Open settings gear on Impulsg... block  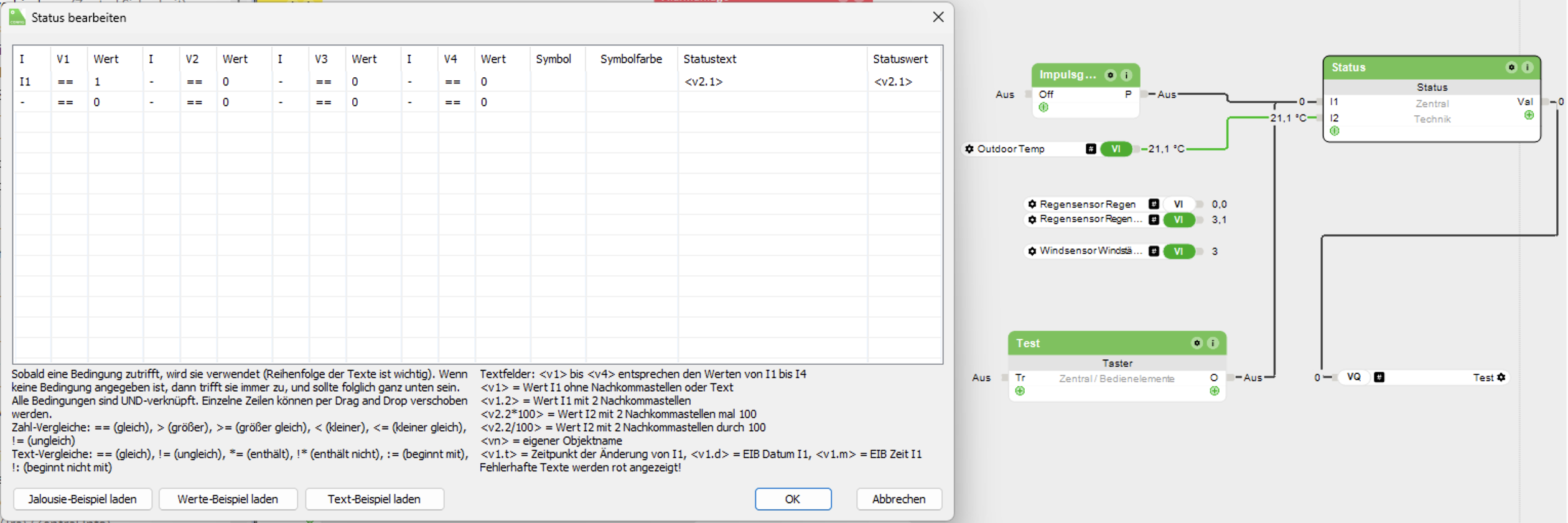click(x=1111, y=75)
